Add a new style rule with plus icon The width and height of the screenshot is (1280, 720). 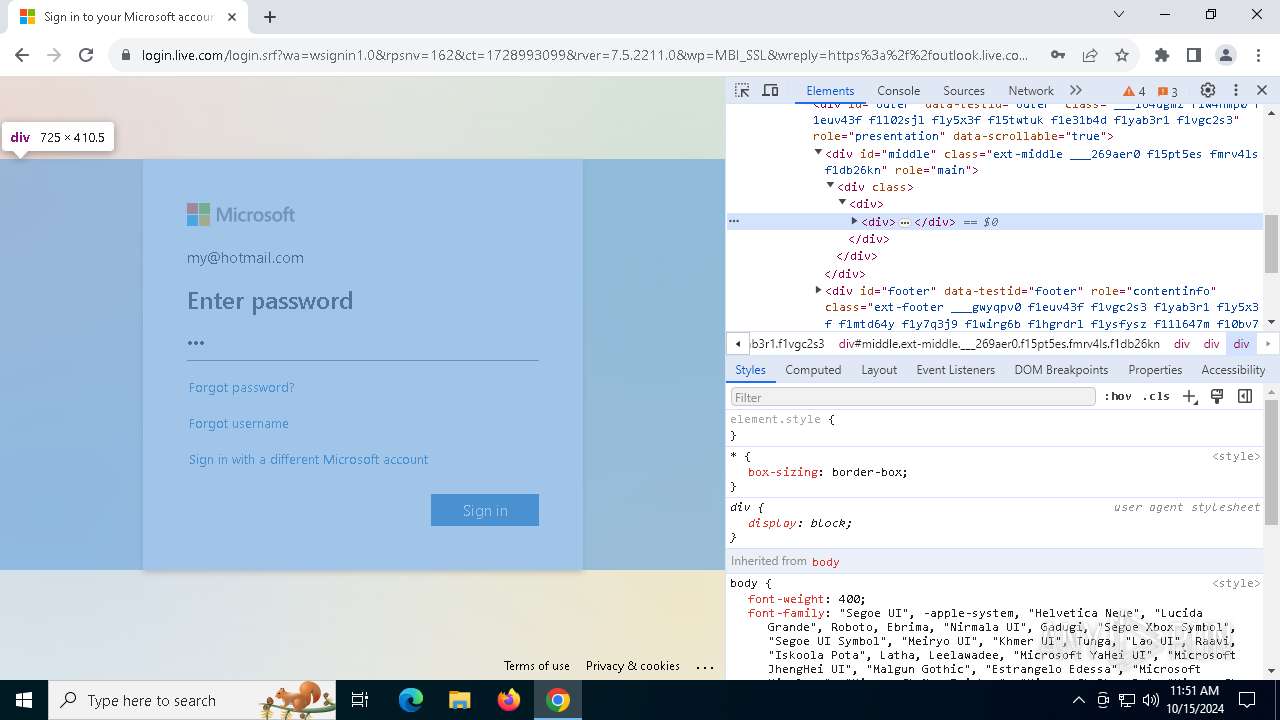click(1189, 397)
